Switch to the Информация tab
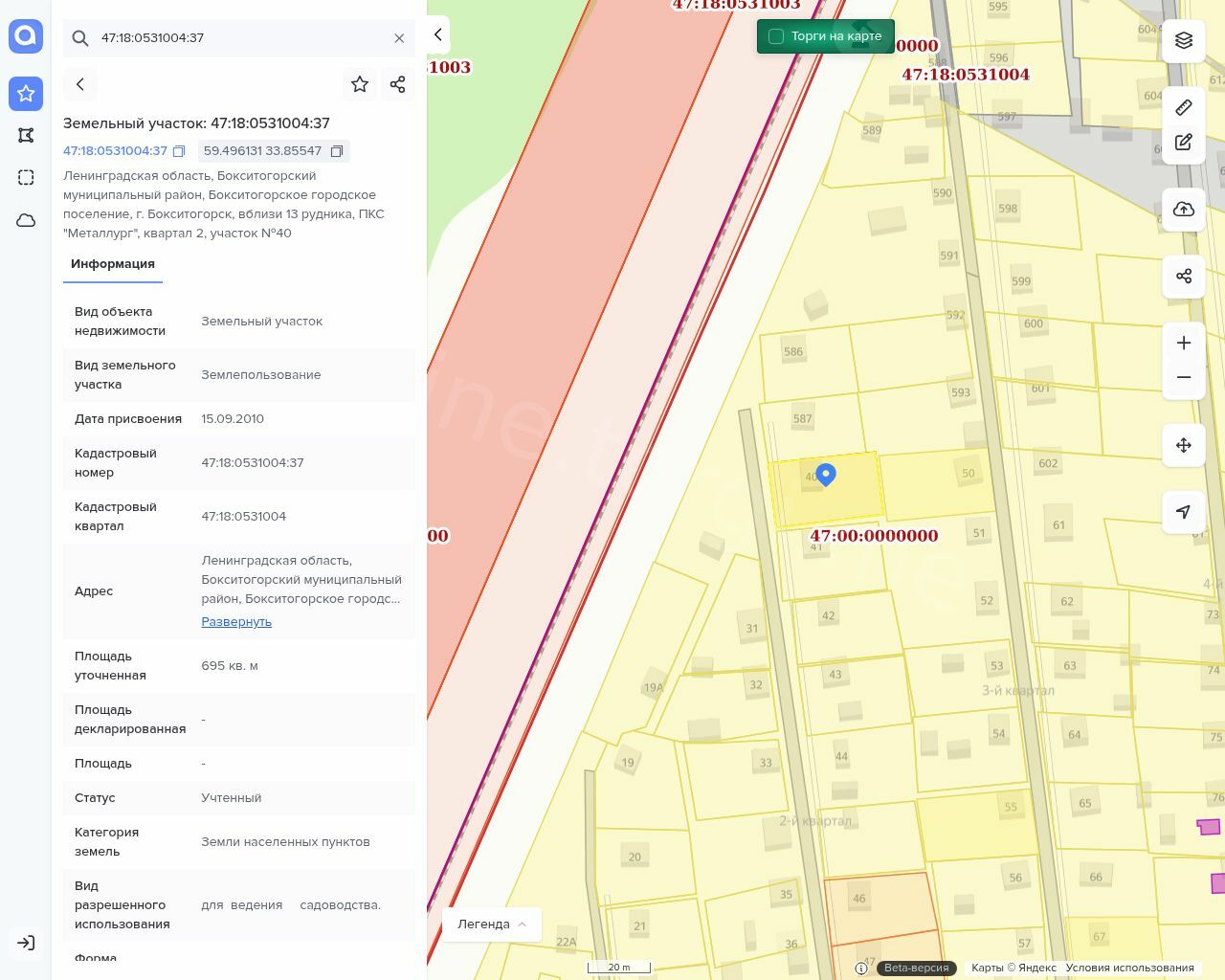1225x980 pixels. (x=113, y=264)
